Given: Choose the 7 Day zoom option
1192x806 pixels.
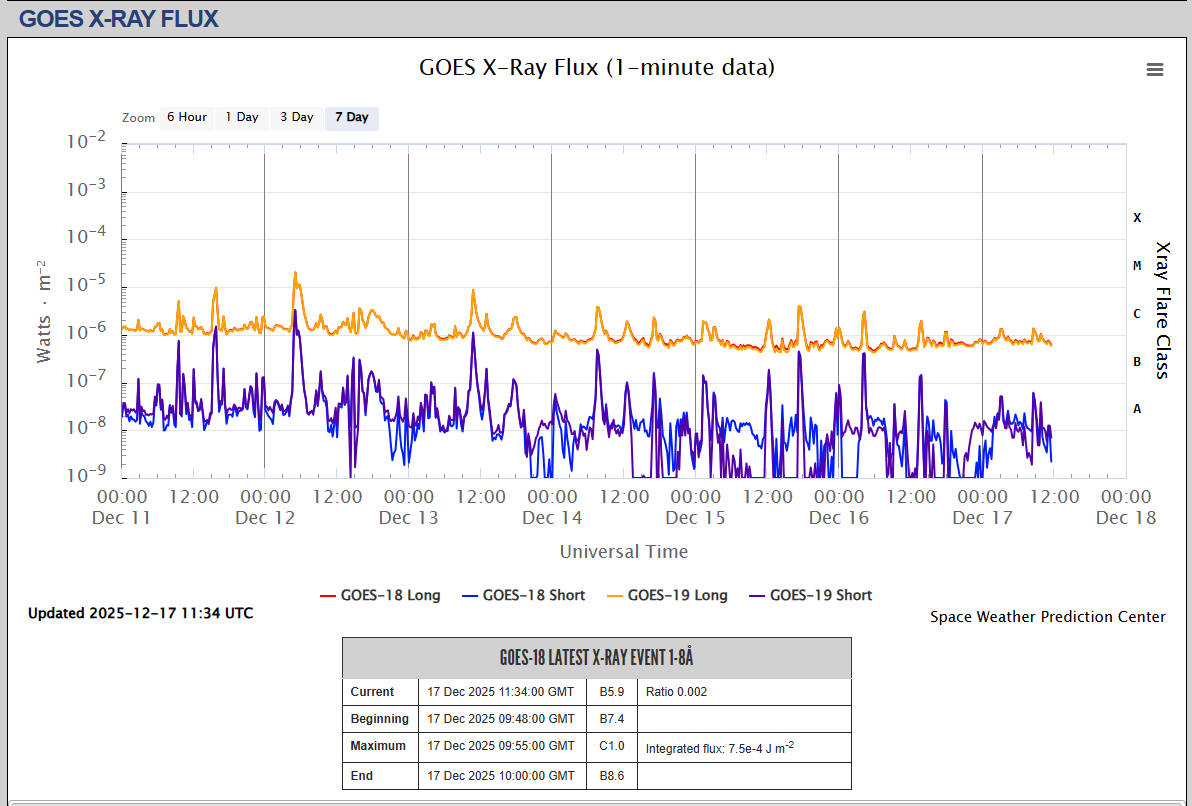Looking at the screenshot, I should (x=351, y=118).
